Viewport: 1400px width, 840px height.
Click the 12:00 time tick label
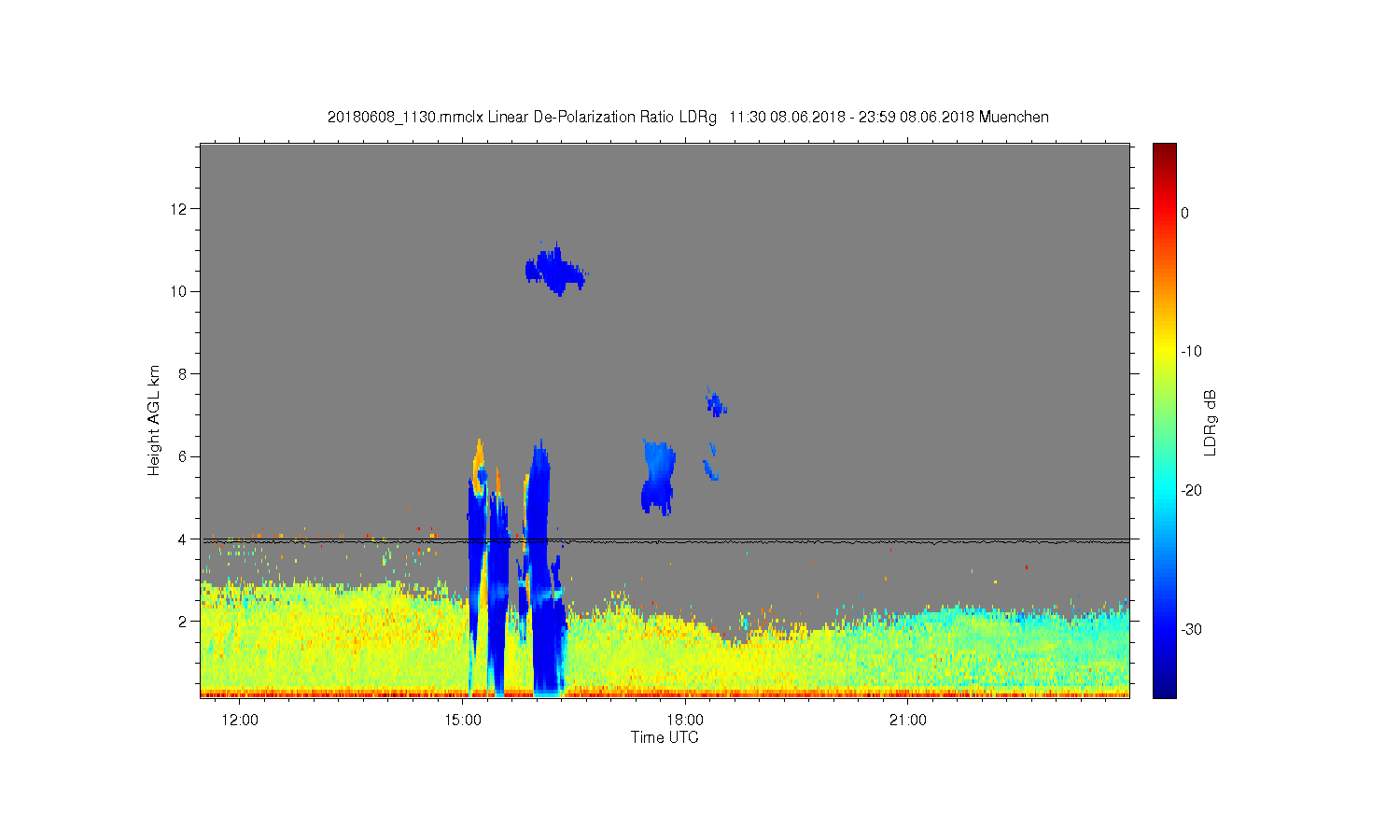(241, 721)
